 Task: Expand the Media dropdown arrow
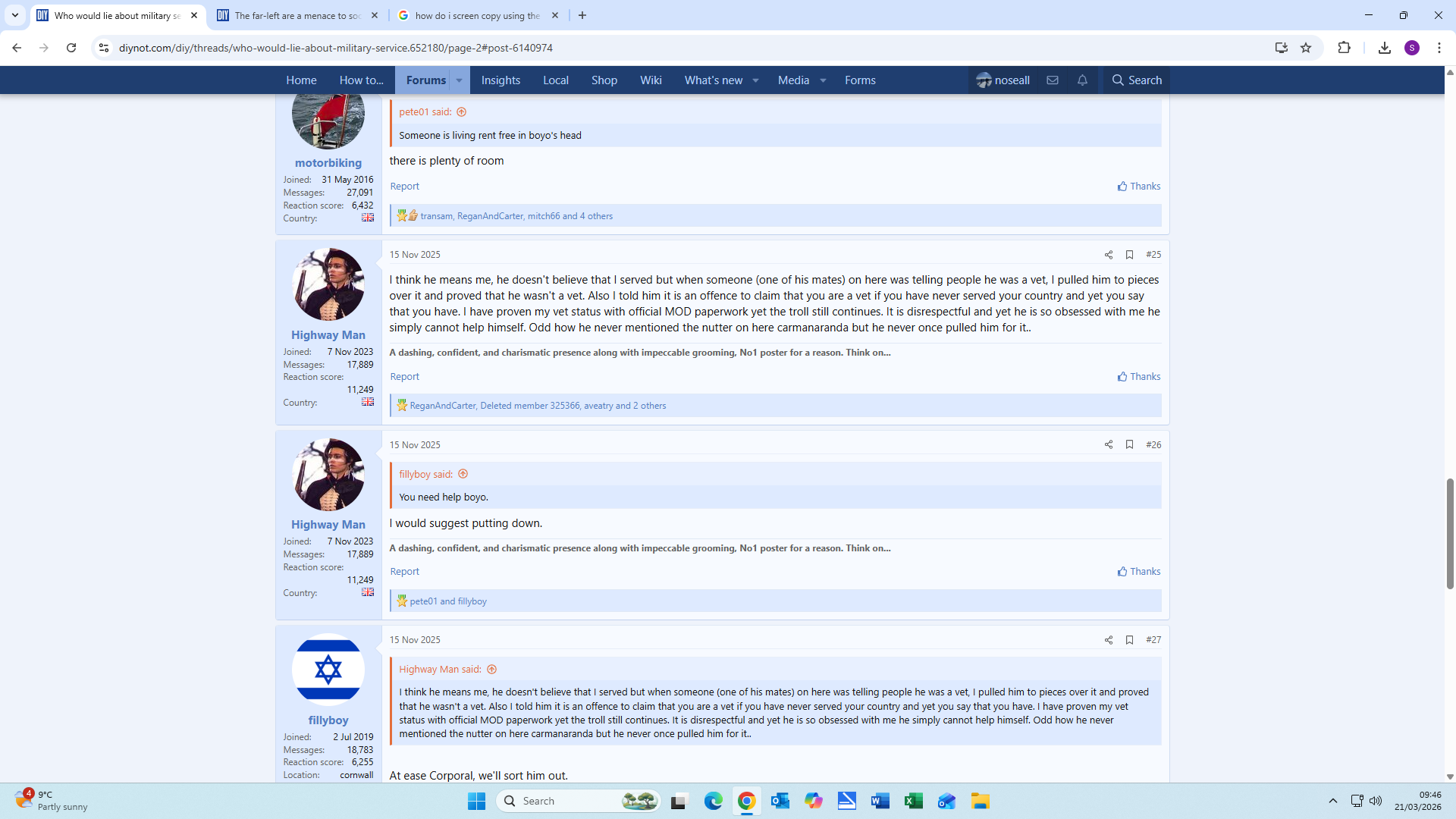pos(823,80)
